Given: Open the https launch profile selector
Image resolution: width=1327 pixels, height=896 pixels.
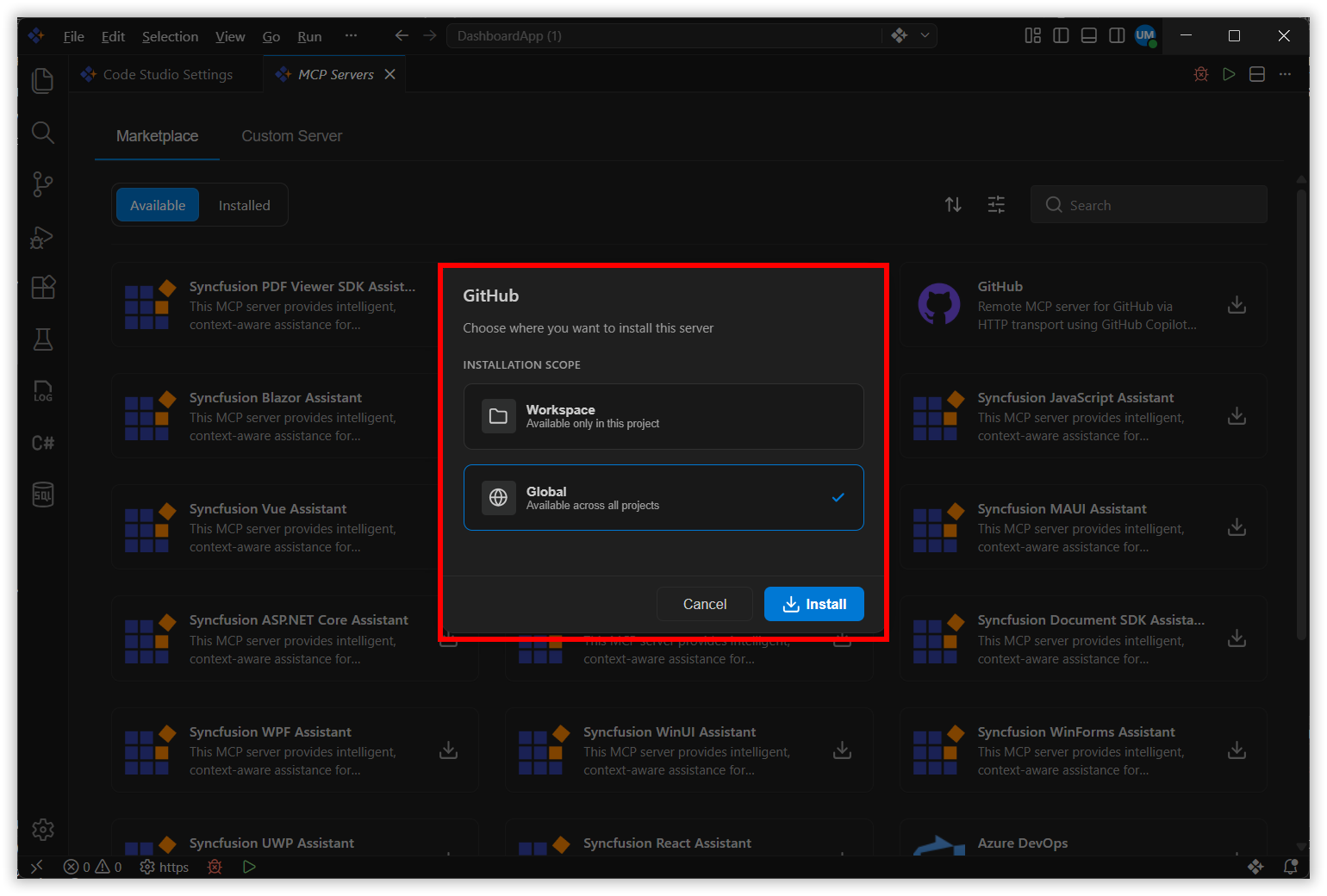Looking at the screenshot, I should tap(165, 867).
